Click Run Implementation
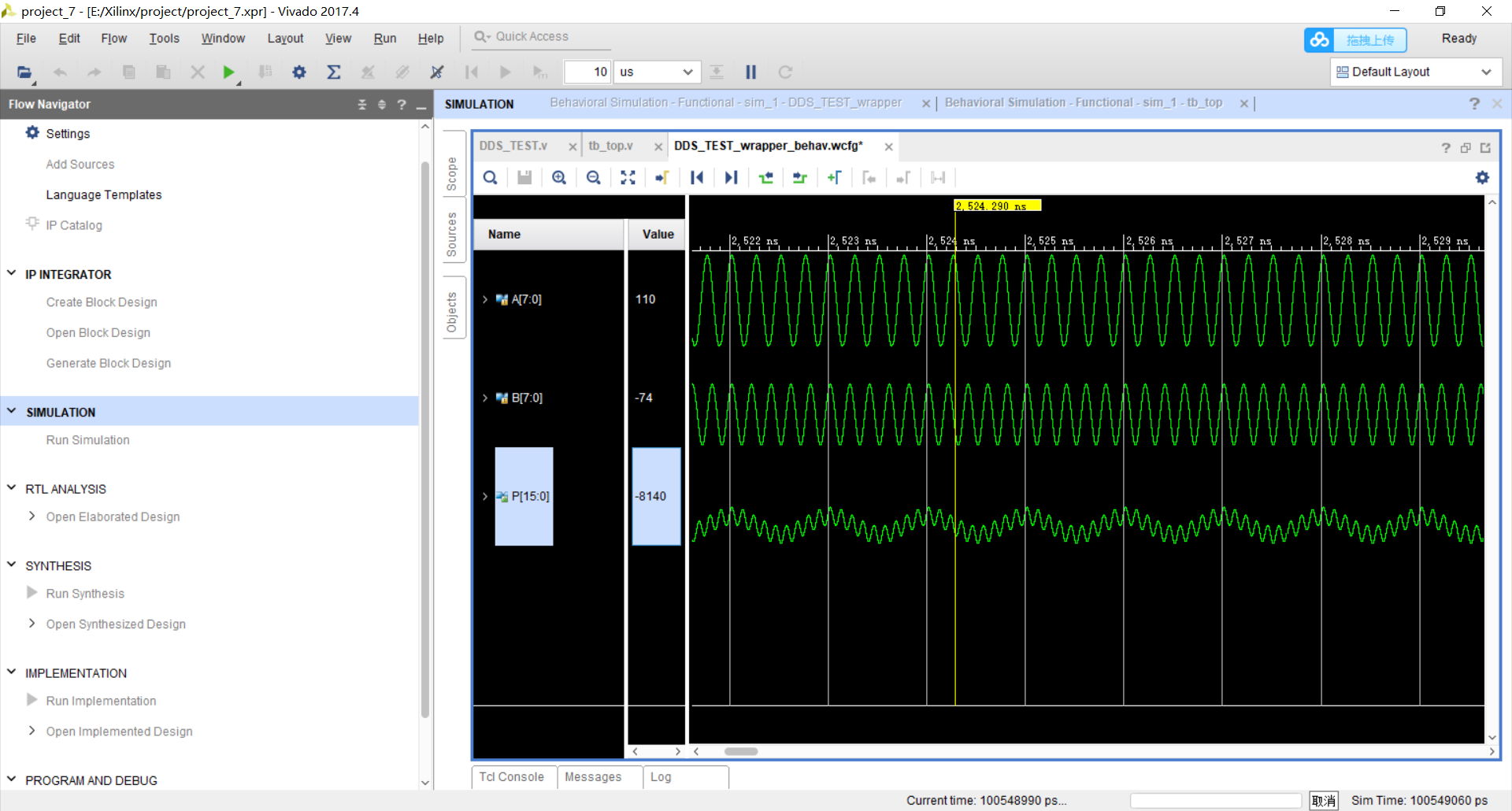The height and width of the screenshot is (811, 1512). click(101, 701)
